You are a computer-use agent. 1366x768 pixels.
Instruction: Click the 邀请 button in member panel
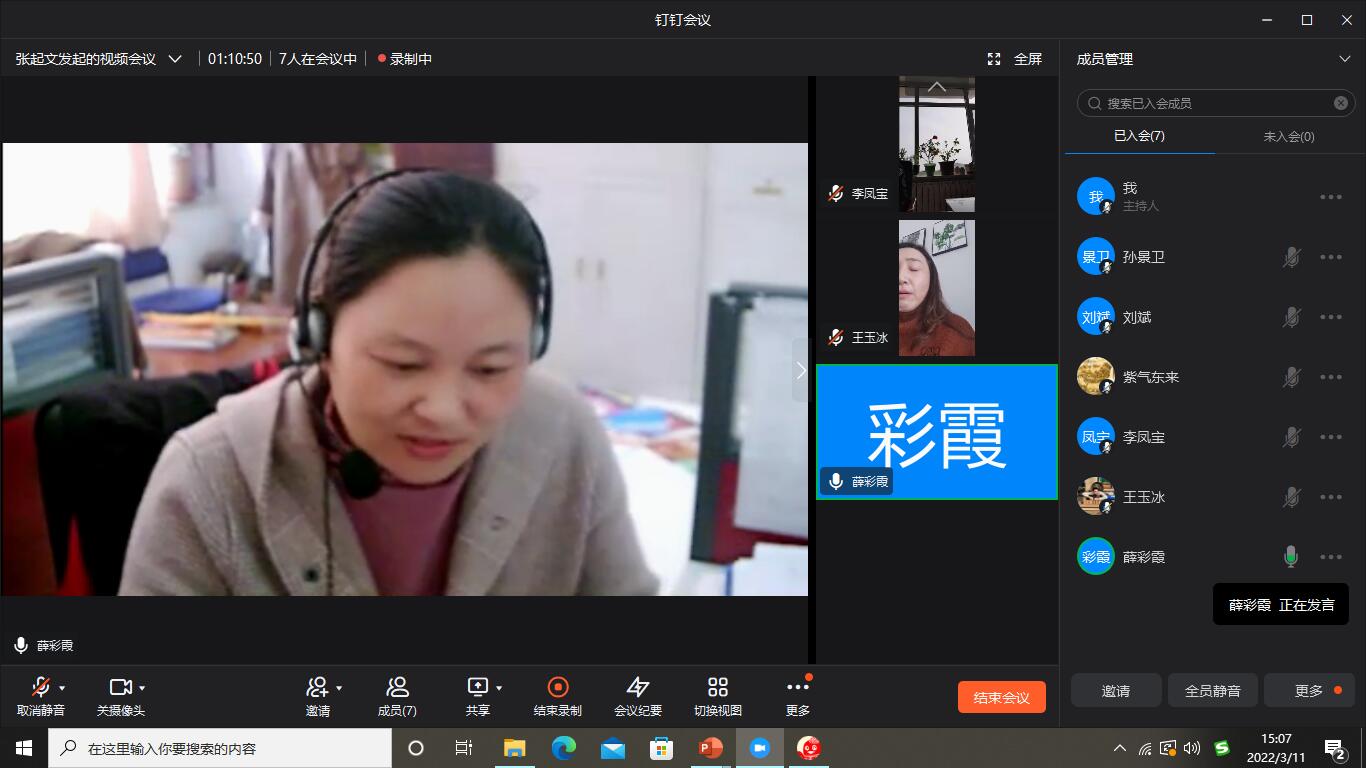(x=1116, y=690)
